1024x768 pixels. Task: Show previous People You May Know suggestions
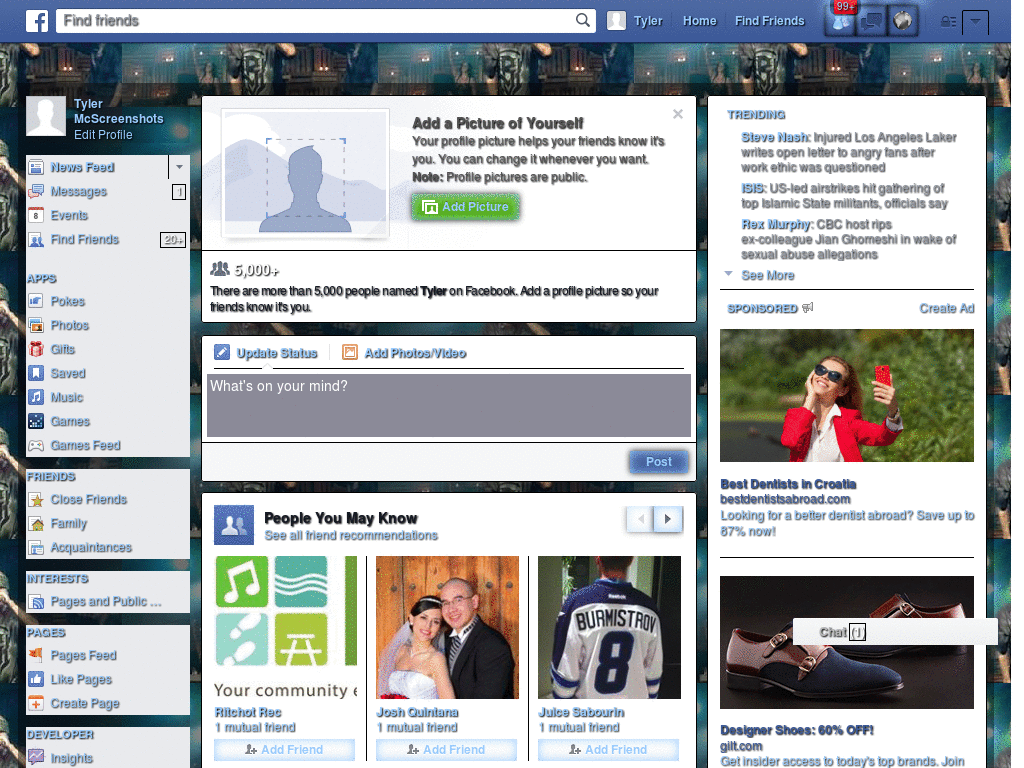point(640,519)
